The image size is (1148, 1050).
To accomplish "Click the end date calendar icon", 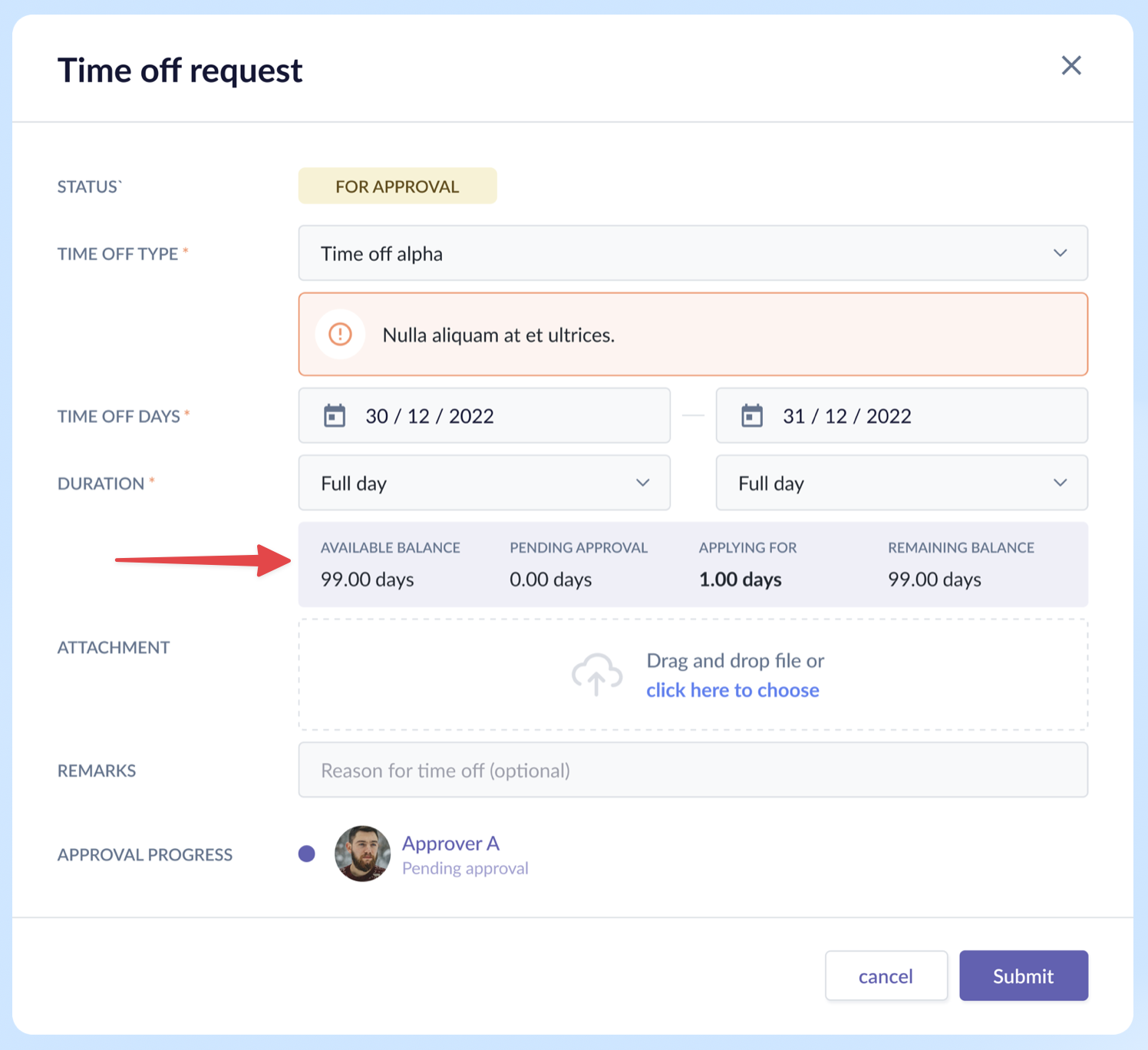I will (752, 416).
